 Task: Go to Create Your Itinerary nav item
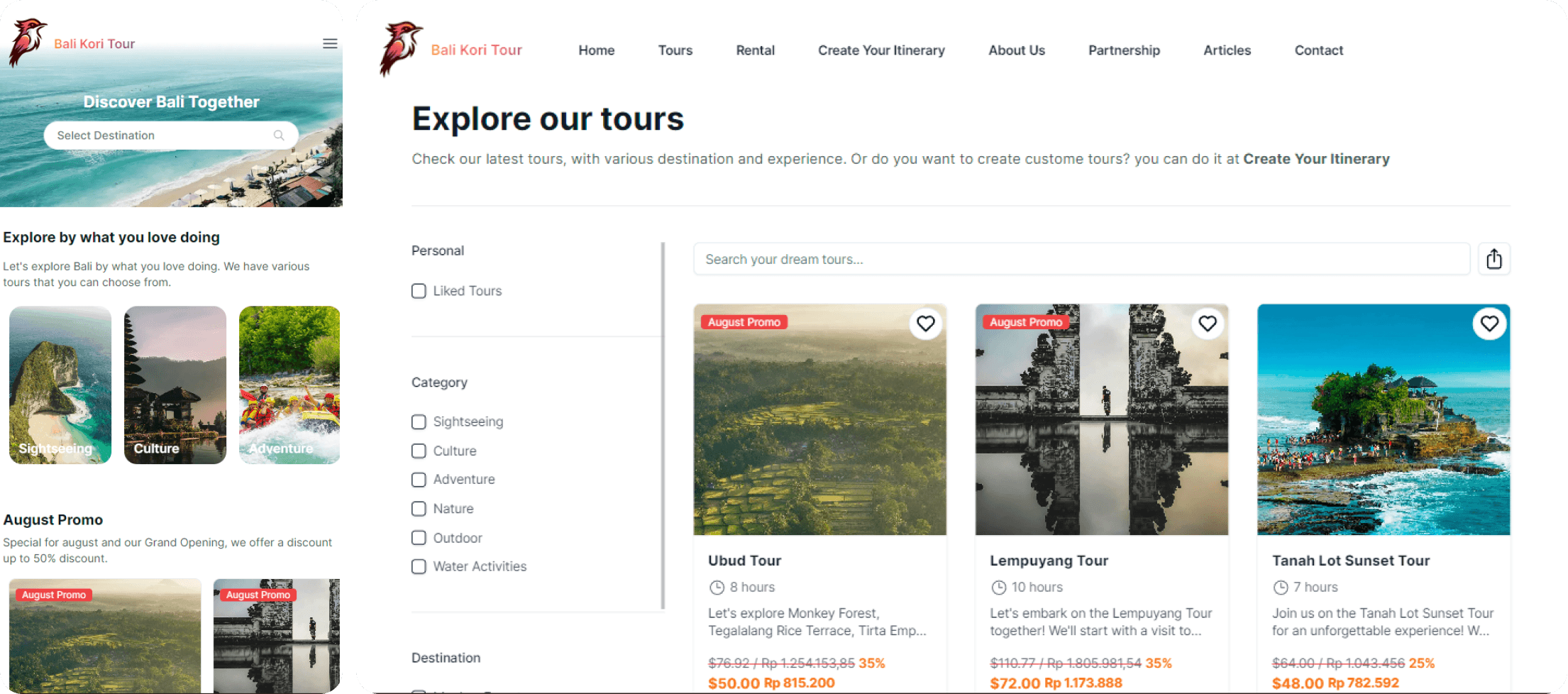point(881,50)
